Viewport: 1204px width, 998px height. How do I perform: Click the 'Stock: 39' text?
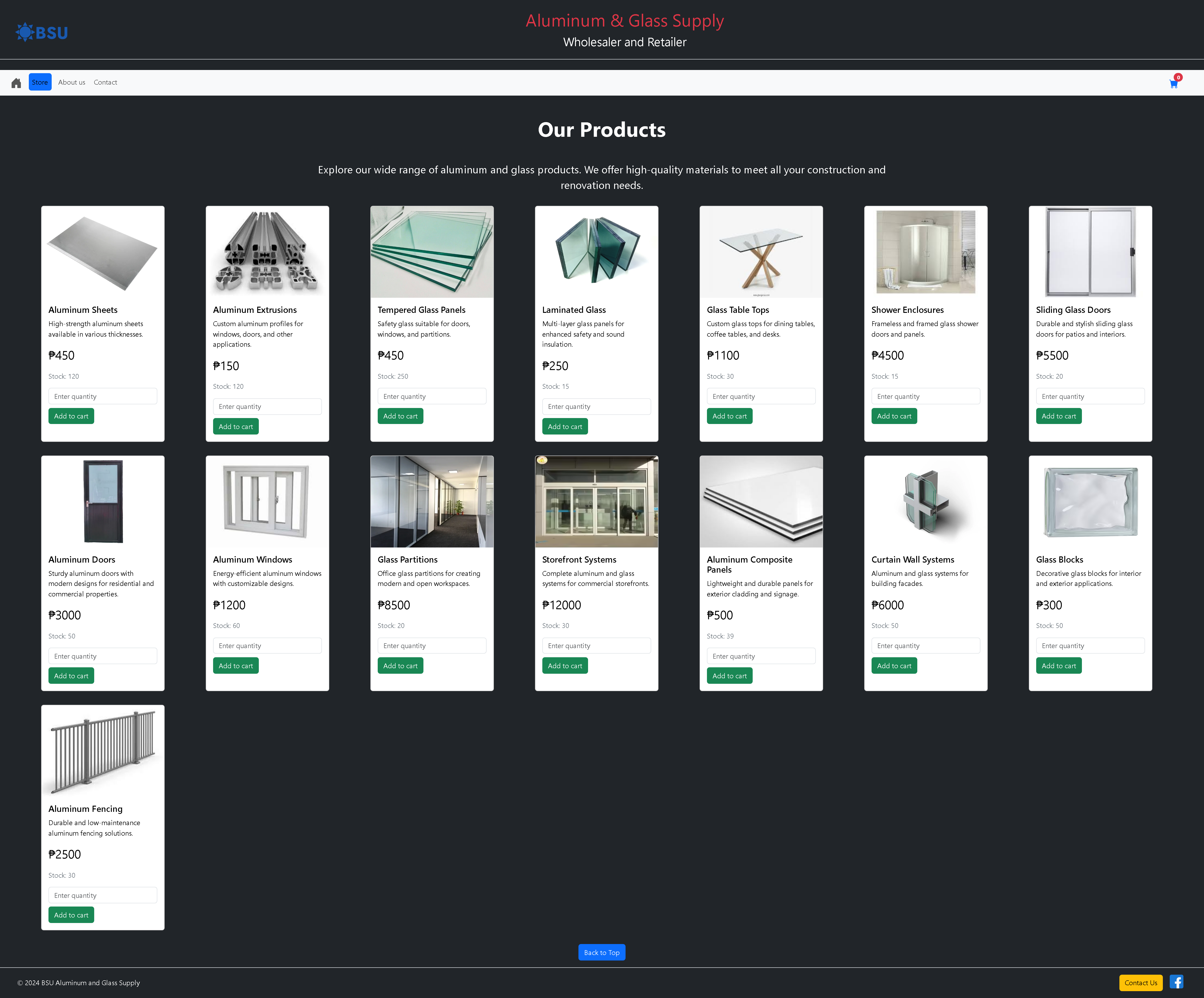coord(720,636)
